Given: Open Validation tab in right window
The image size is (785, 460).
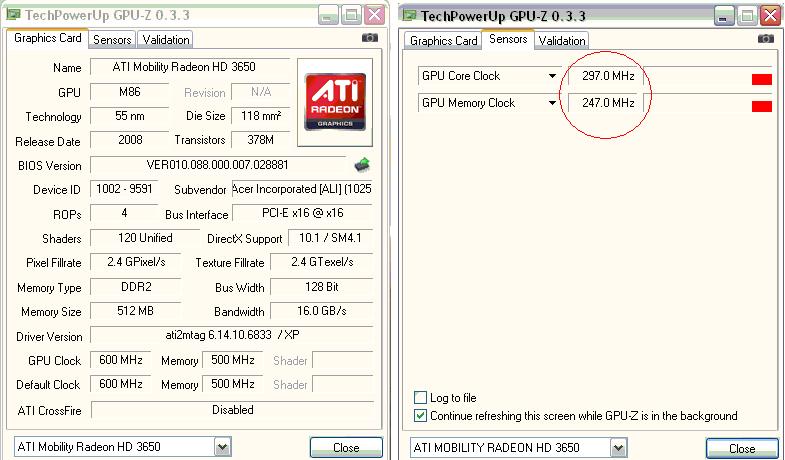Looking at the screenshot, I should (562, 41).
